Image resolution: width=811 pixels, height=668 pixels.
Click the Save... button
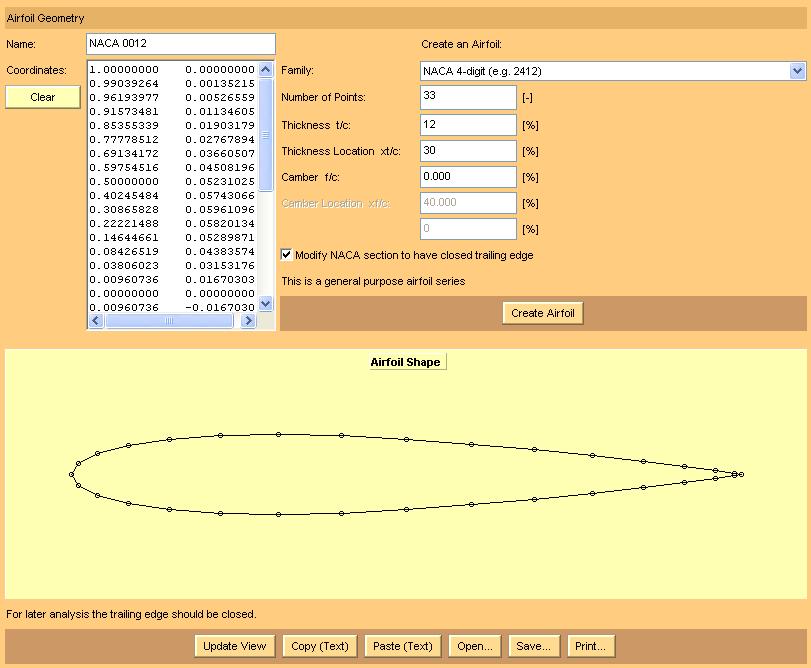[x=533, y=646]
